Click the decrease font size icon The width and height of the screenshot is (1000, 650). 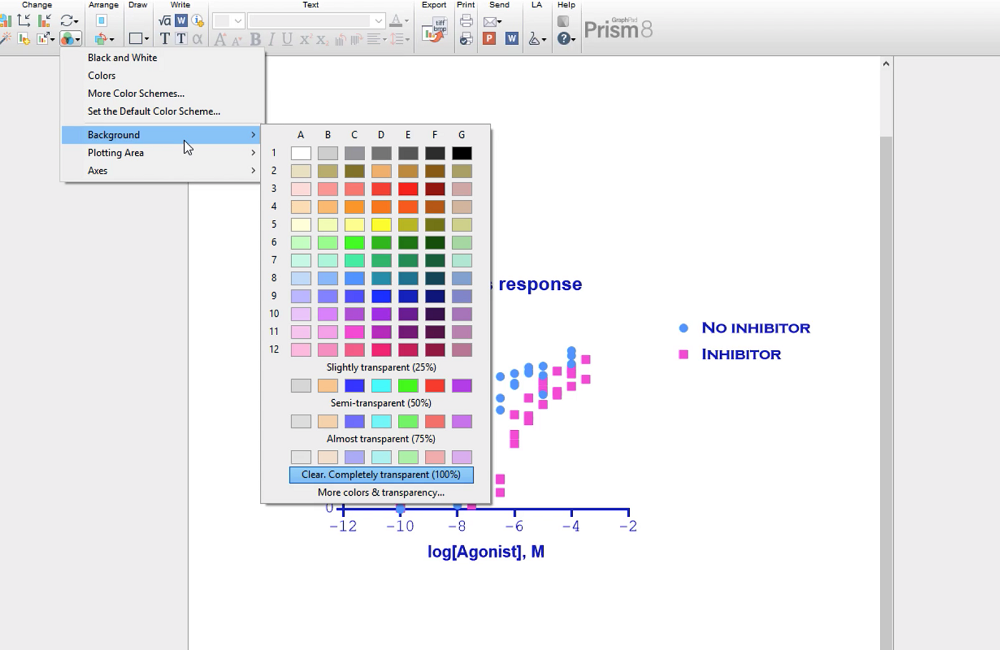point(236,40)
